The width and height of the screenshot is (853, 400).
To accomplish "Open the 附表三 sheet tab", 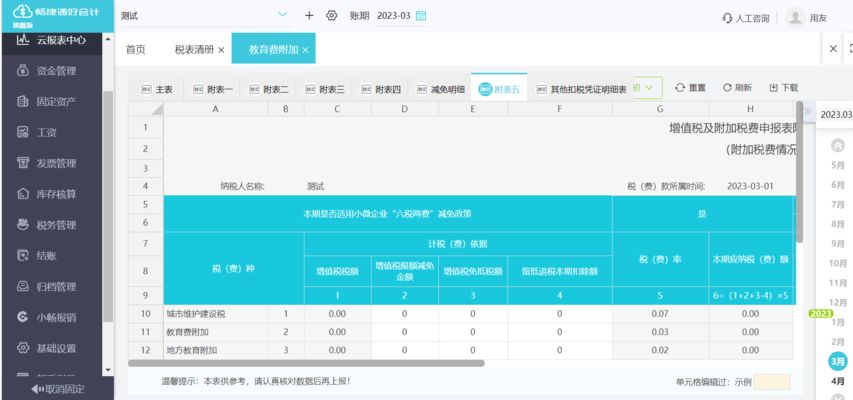I will [x=325, y=89].
